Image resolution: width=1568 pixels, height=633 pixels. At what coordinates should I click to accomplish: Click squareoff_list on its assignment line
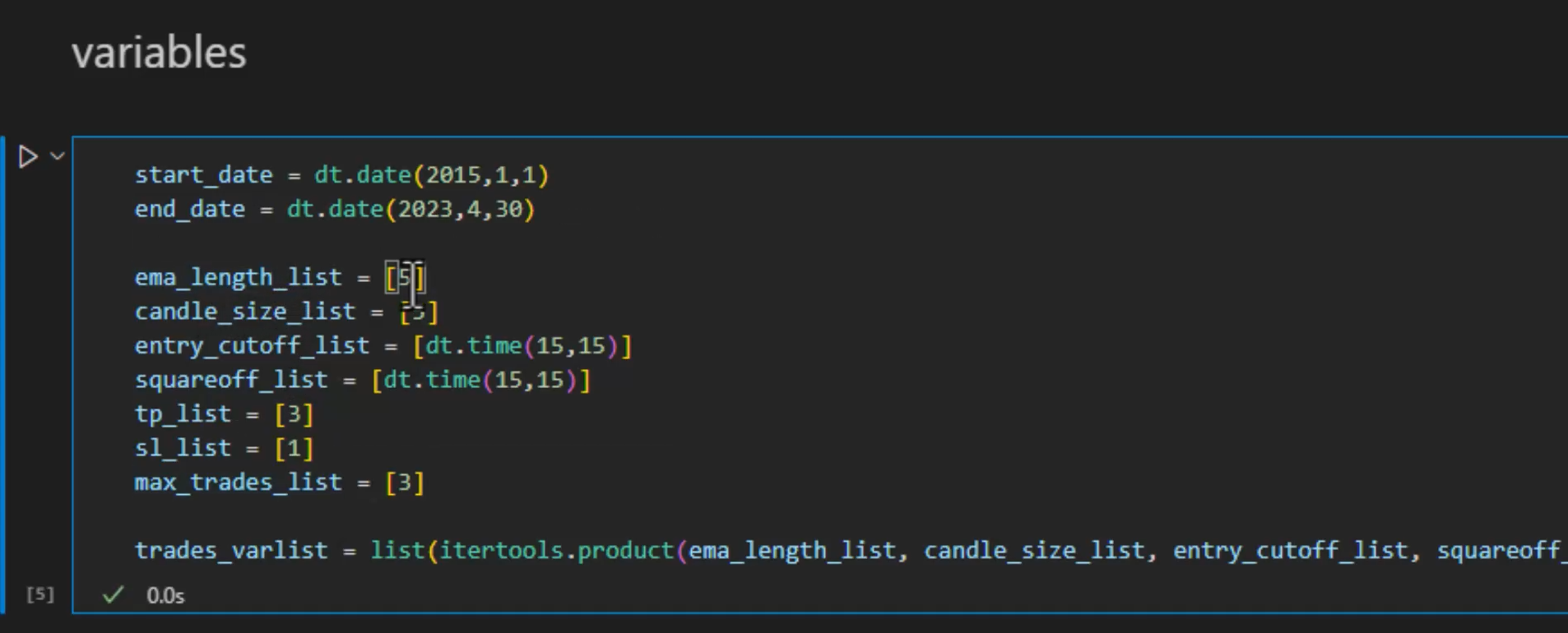230,380
